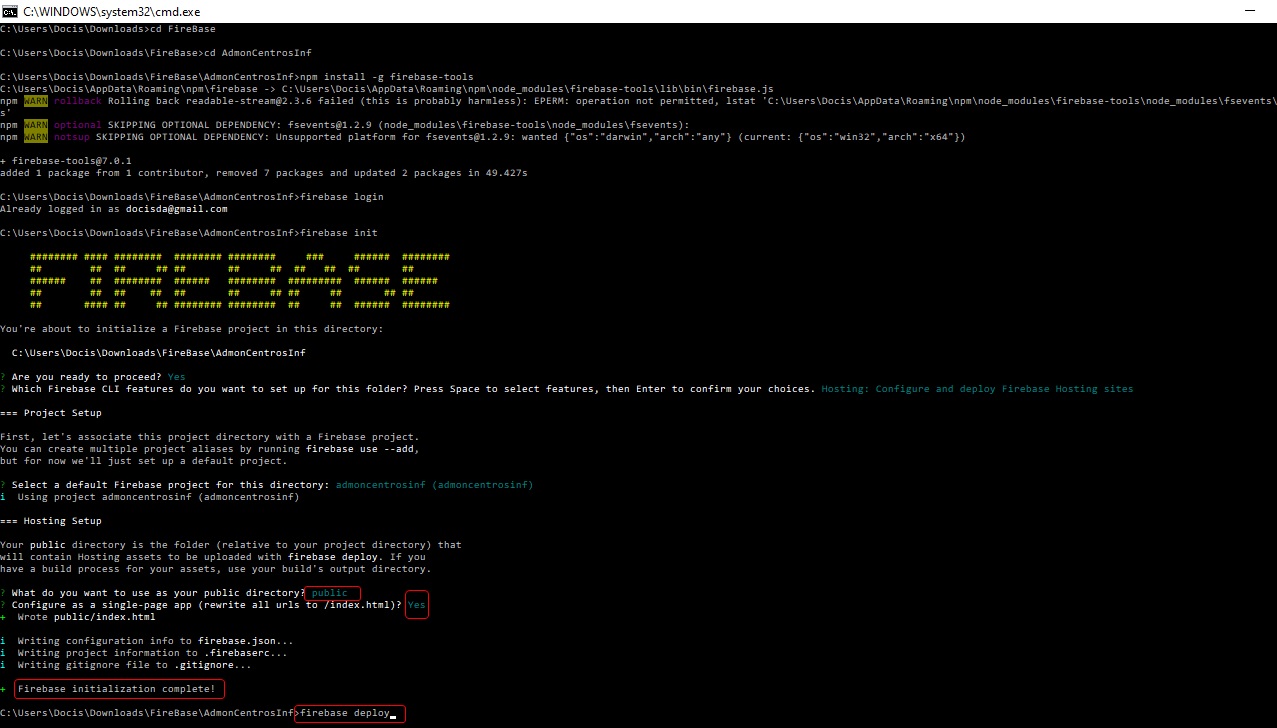
Task: Click the cmd.exe icon in title bar
Action: (10, 9)
